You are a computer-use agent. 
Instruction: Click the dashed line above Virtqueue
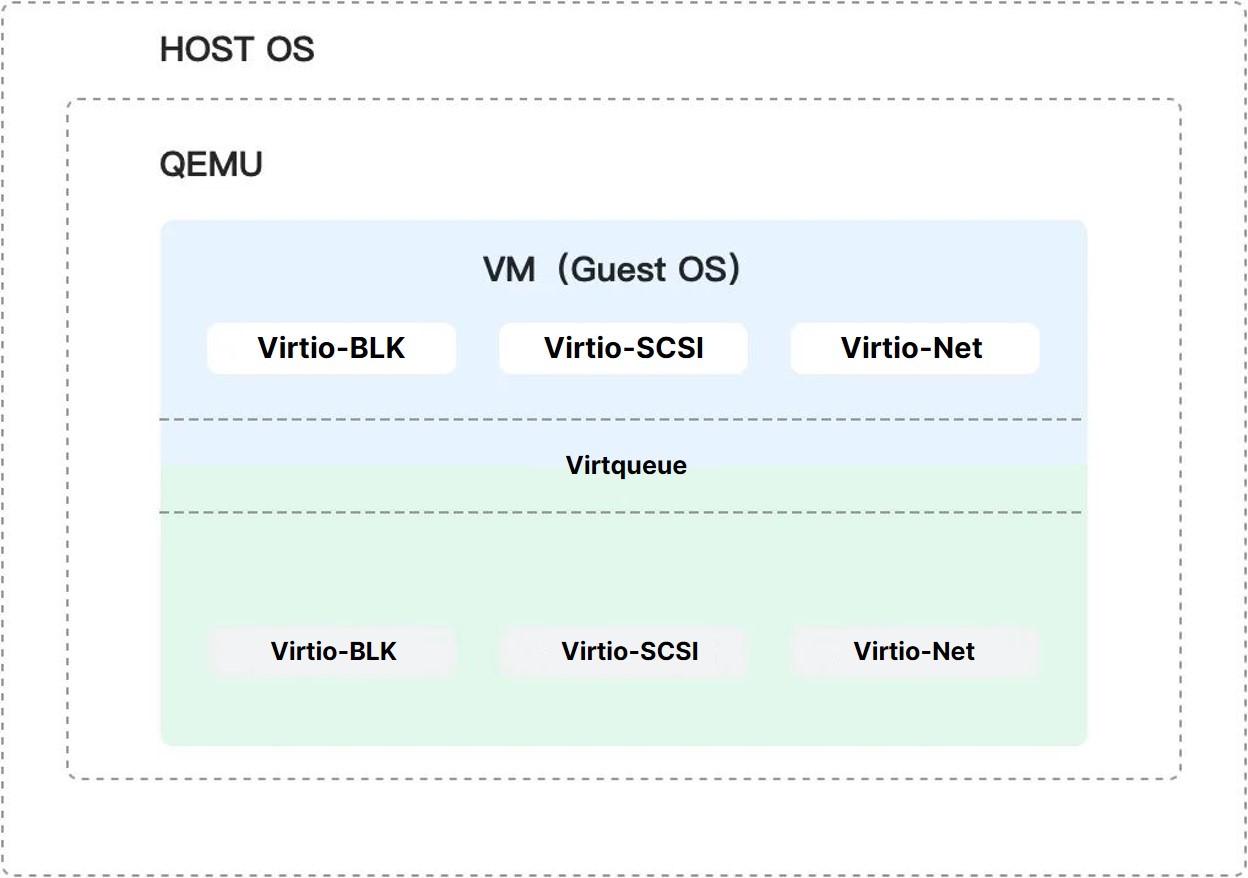click(x=622, y=419)
